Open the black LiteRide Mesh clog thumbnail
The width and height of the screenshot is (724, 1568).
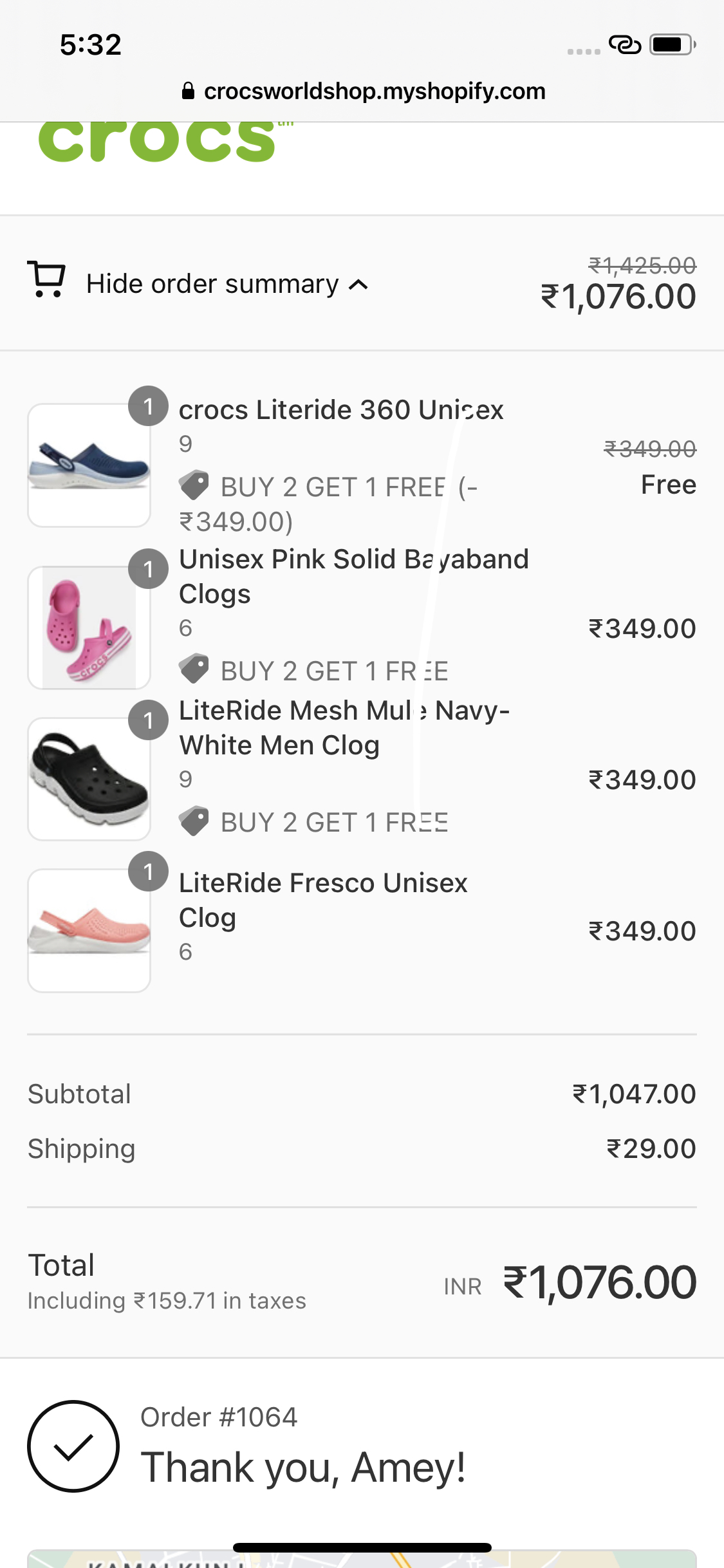(89, 779)
